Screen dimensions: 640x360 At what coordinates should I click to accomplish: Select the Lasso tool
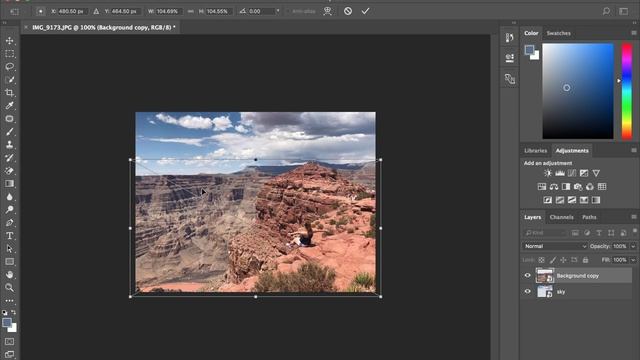pyautogui.click(x=9, y=67)
